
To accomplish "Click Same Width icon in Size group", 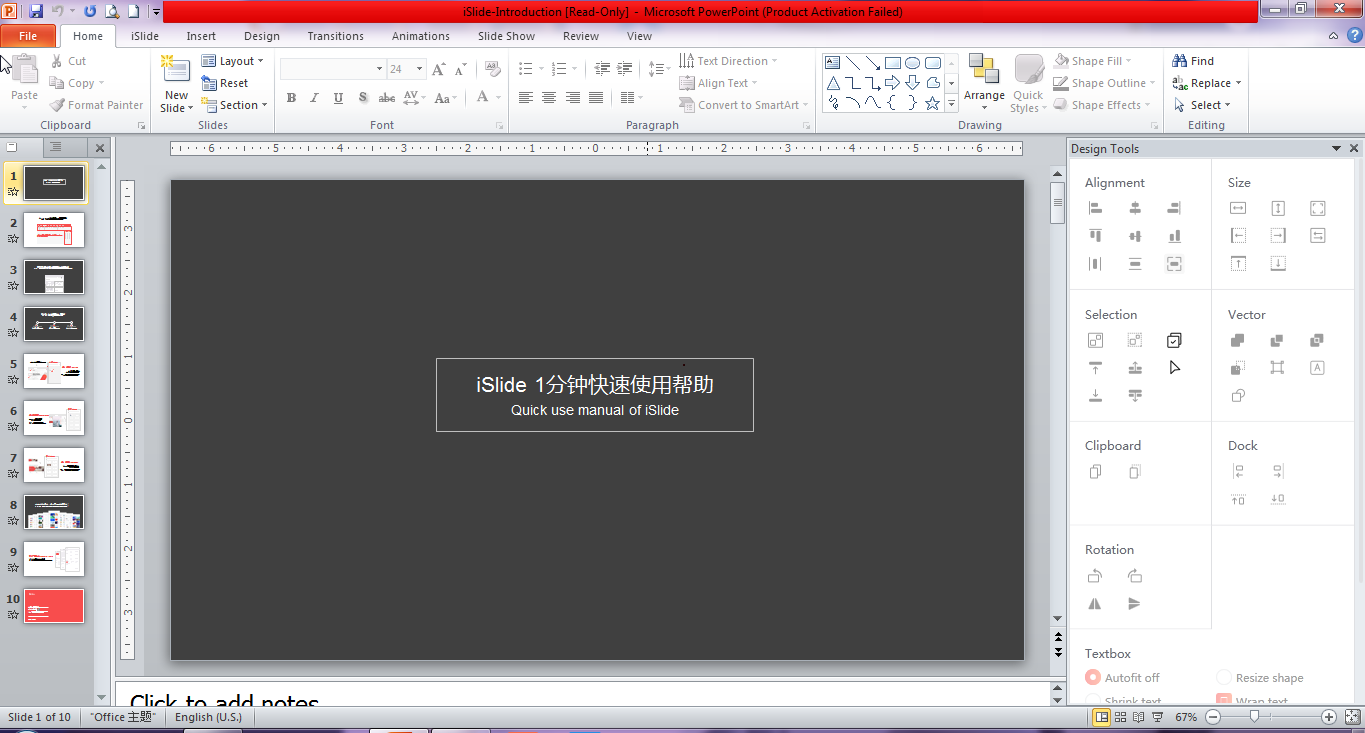I will [x=1238, y=208].
